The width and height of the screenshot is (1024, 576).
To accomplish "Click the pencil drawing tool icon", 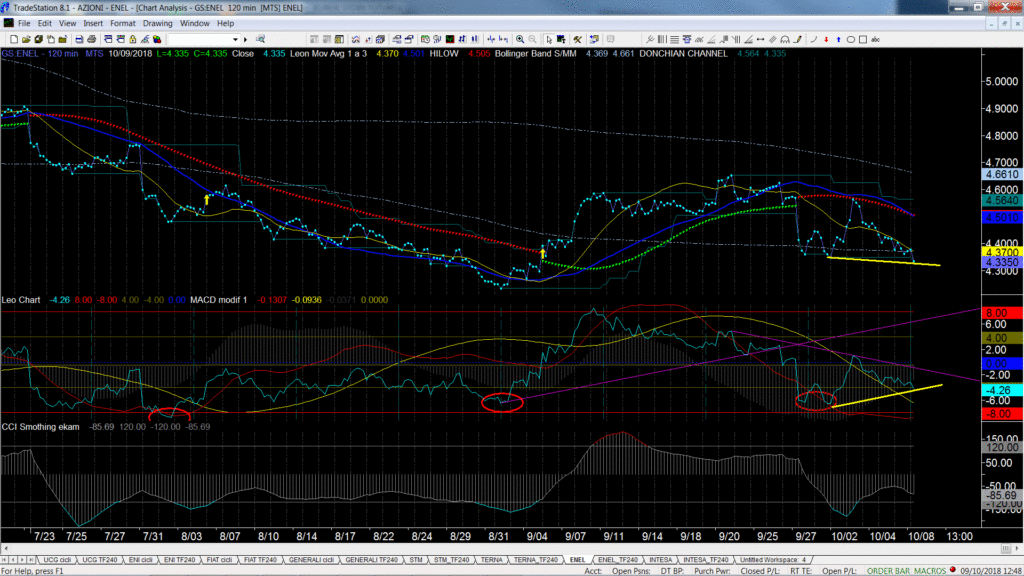I will coord(798,39).
